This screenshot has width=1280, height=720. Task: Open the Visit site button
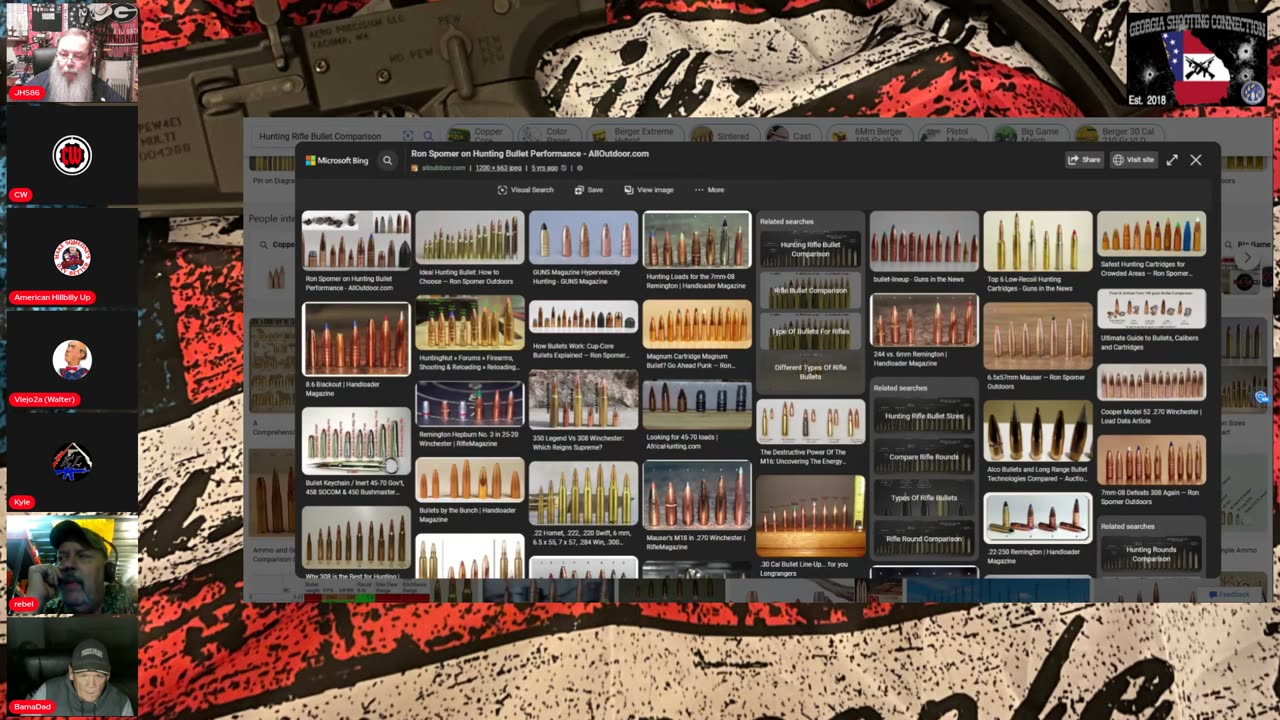[1134, 160]
